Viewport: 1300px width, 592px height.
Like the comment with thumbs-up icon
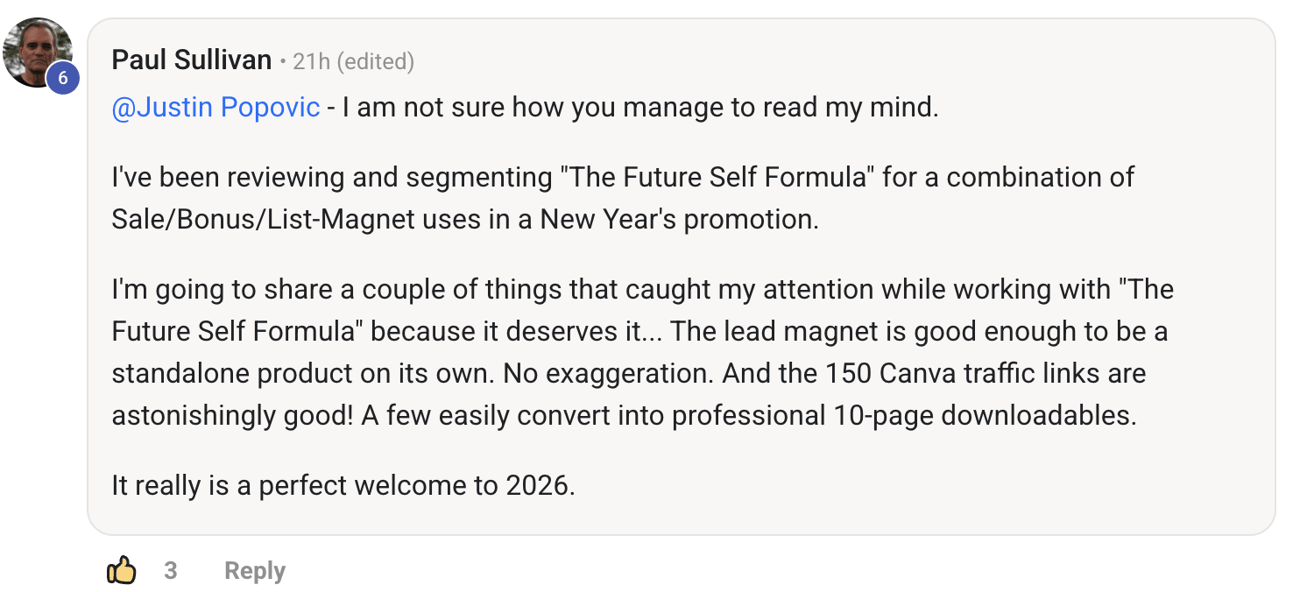pyautogui.click(x=121, y=570)
